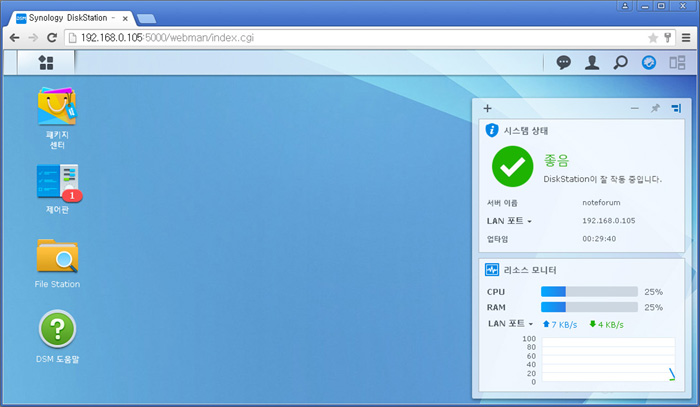Image resolution: width=700 pixels, height=407 pixels.
Task: Open pilot view layout icon
Action: [x=677, y=62]
